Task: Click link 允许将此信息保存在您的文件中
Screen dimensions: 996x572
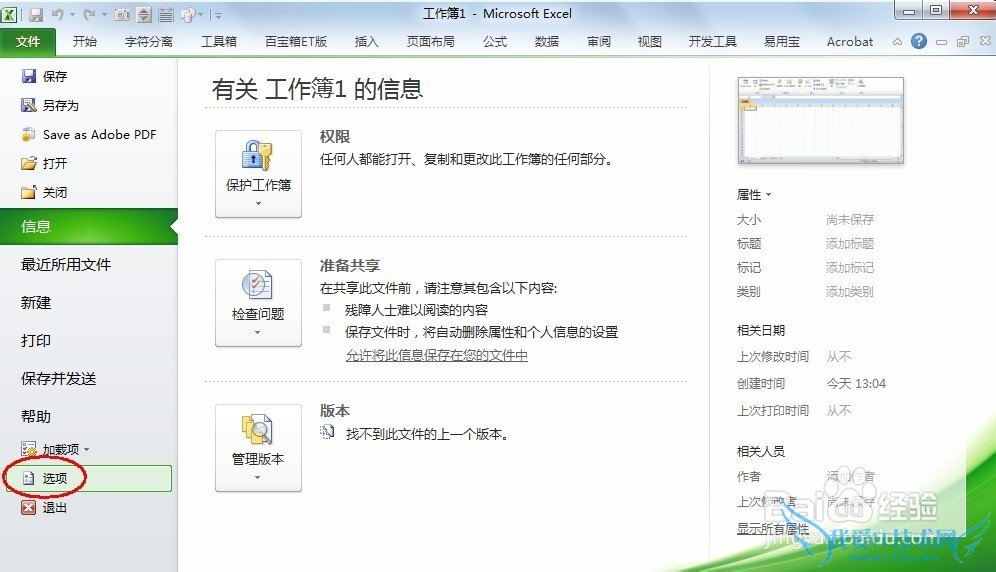Action: pyautogui.click(x=436, y=355)
